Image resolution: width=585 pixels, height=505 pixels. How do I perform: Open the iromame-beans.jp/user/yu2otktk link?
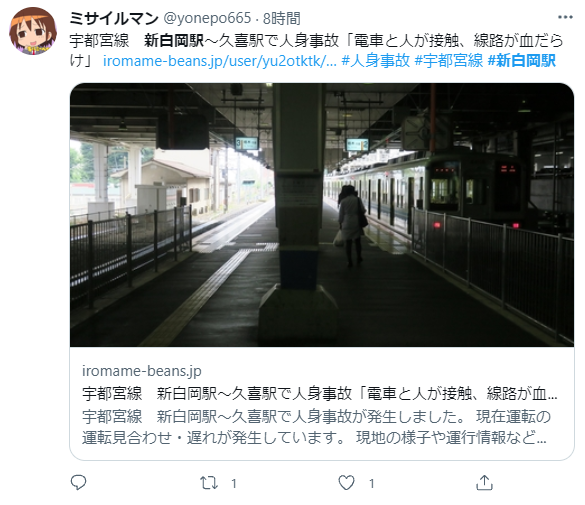coord(220,61)
